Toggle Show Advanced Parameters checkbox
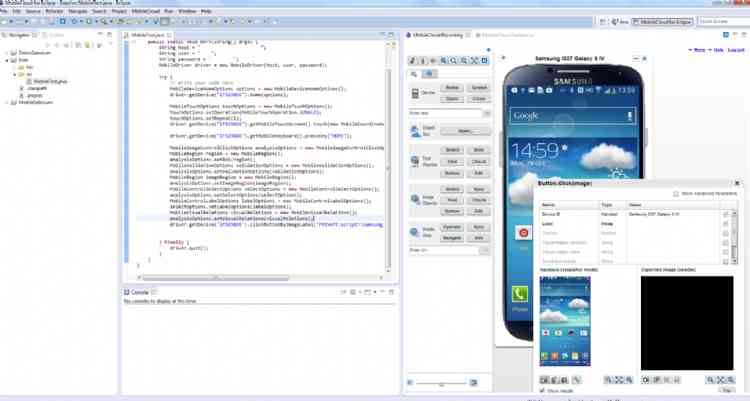The width and height of the screenshot is (750, 401). coord(676,194)
